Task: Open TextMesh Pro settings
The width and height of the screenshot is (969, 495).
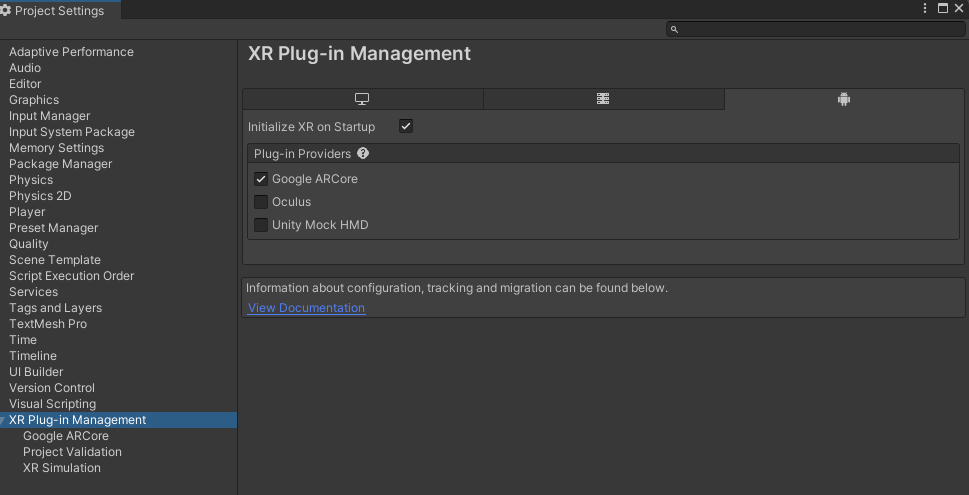Action: (48, 324)
